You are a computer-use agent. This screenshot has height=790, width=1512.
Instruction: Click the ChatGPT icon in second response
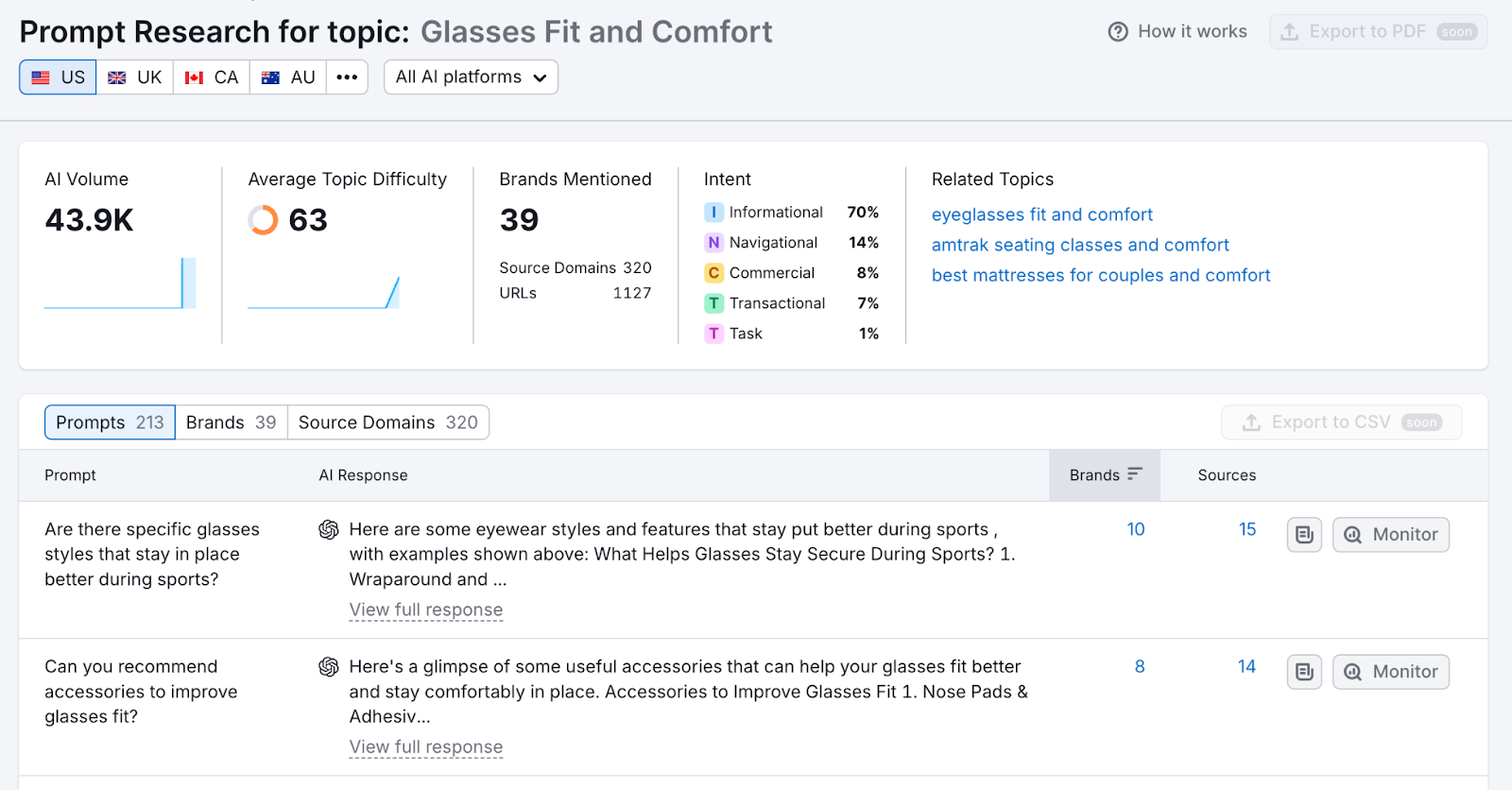[329, 667]
